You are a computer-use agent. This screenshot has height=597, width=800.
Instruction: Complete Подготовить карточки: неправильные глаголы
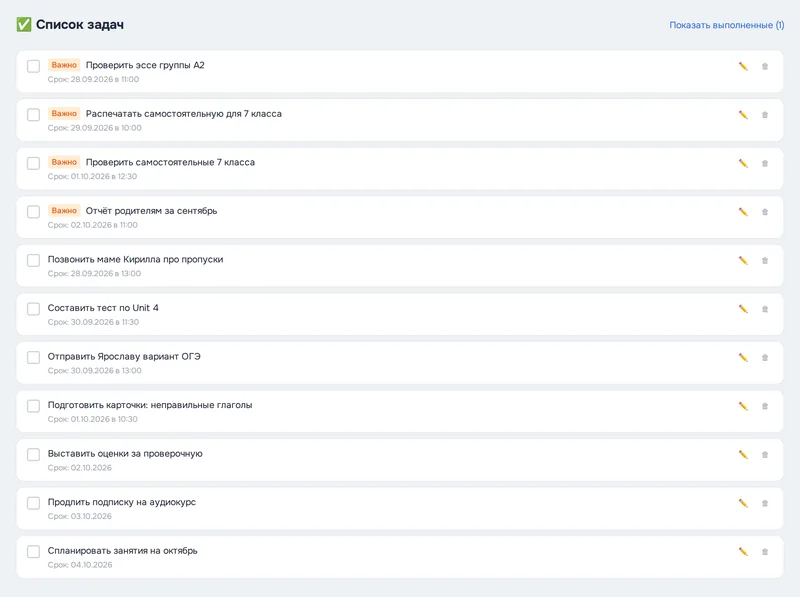click(x=33, y=406)
